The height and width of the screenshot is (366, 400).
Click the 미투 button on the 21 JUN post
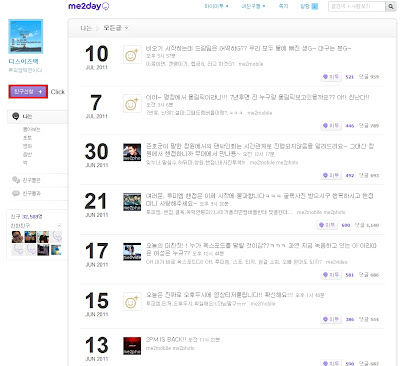pyautogui.click(x=327, y=225)
